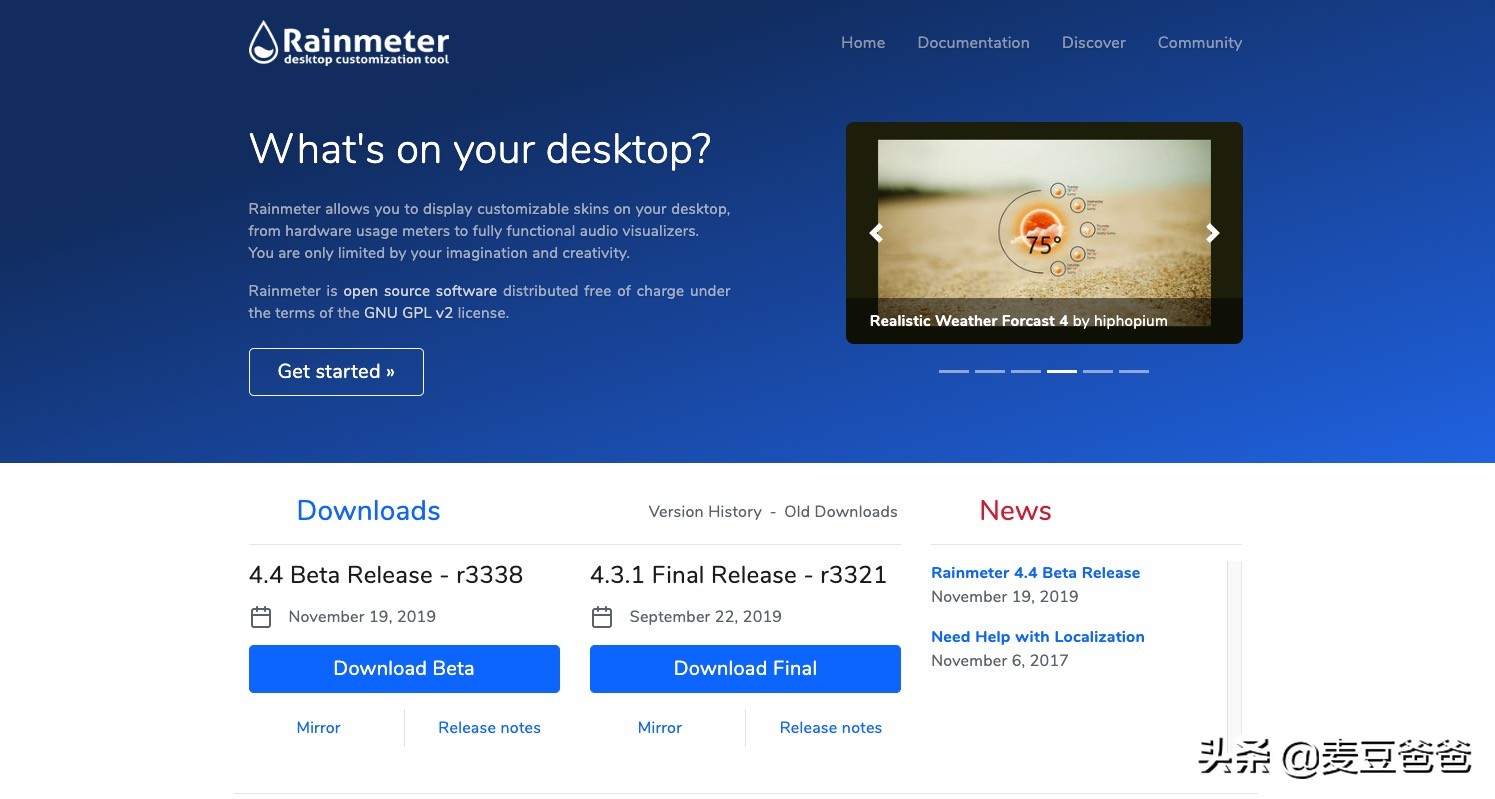This screenshot has width=1495, height=799.
Task: Click the 'September 22, 2019' release date
Action: [705, 617]
